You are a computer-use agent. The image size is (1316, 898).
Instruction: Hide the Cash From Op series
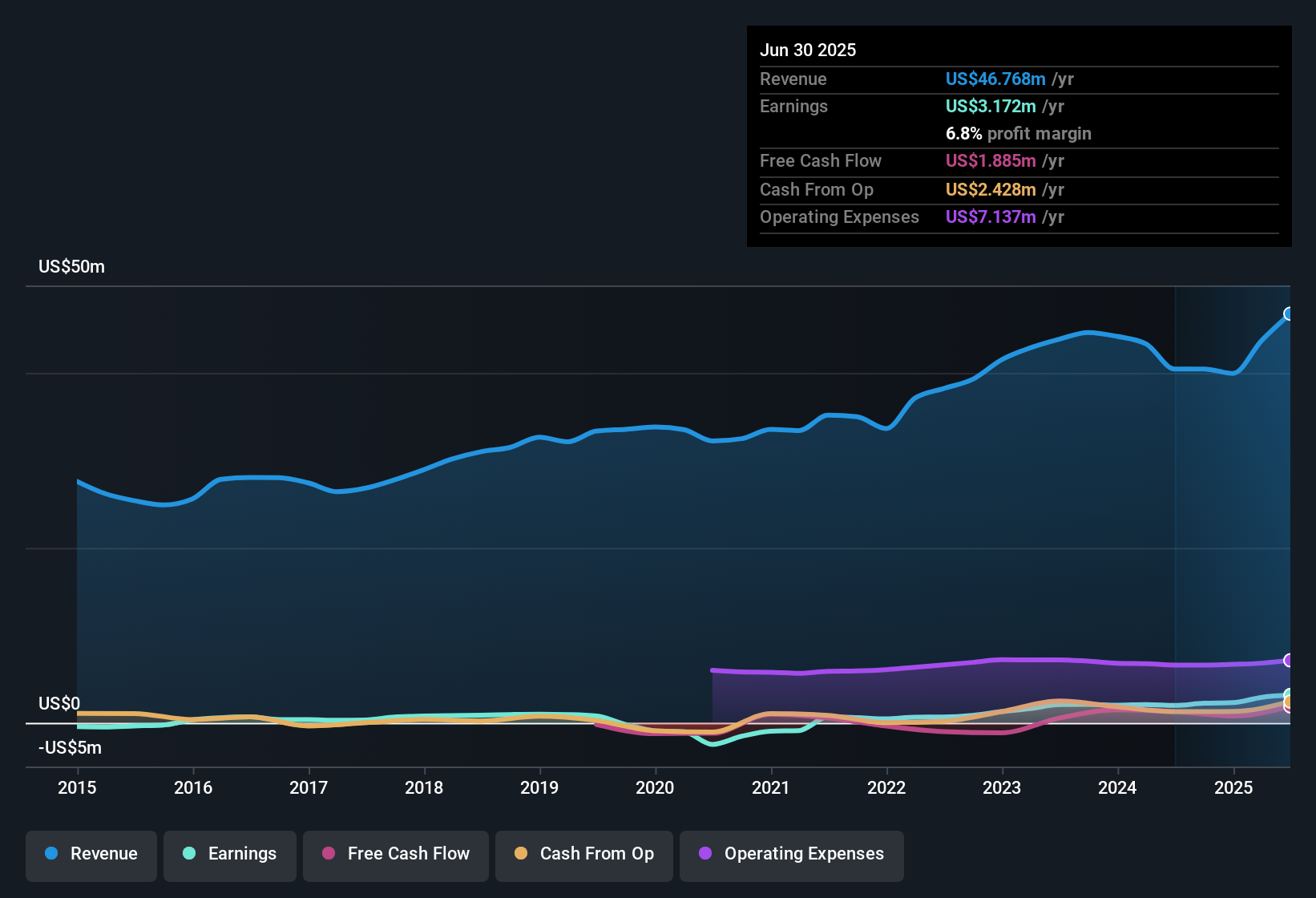tap(584, 856)
